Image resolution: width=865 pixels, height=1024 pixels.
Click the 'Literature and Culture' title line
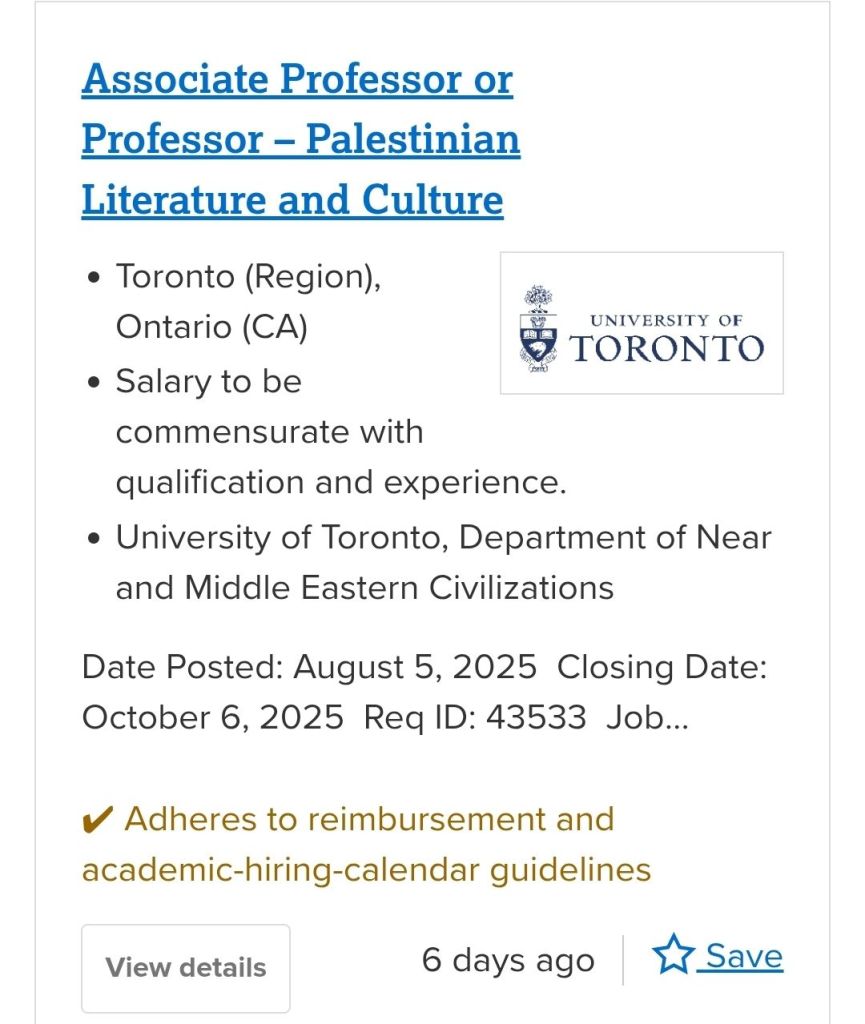pos(292,199)
